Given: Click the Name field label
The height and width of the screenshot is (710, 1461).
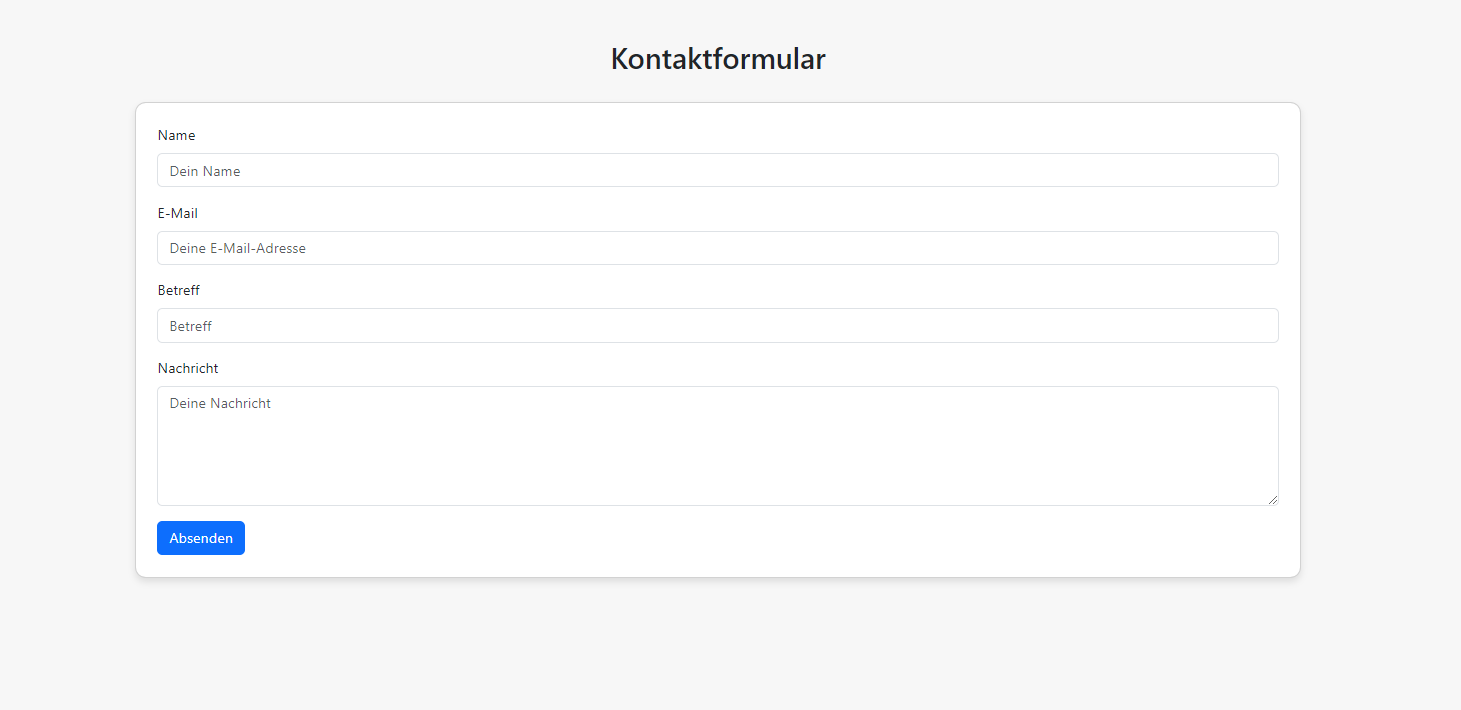Looking at the screenshot, I should pyautogui.click(x=176, y=135).
